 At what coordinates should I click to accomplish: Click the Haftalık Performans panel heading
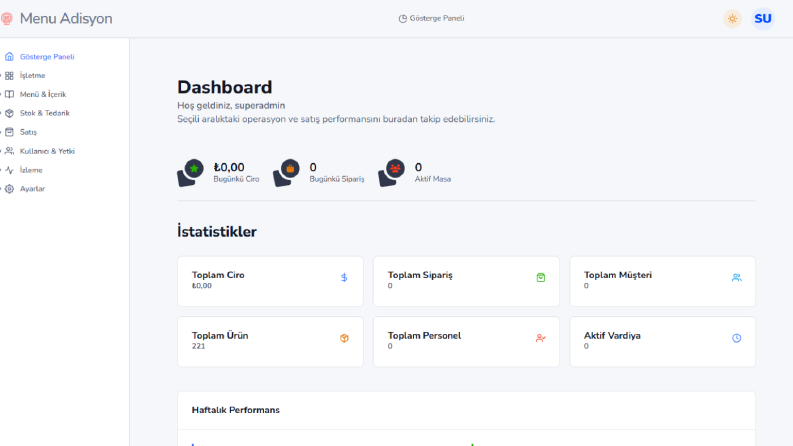(236, 410)
